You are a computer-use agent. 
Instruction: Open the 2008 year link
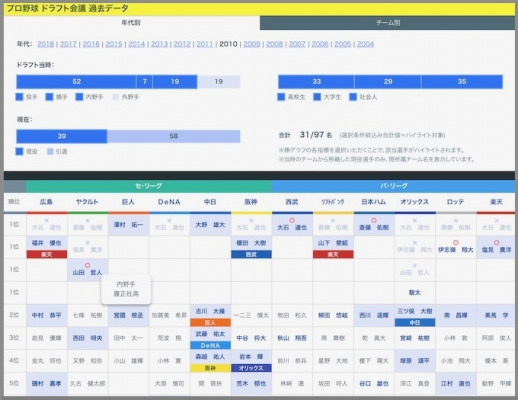(274, 44)
